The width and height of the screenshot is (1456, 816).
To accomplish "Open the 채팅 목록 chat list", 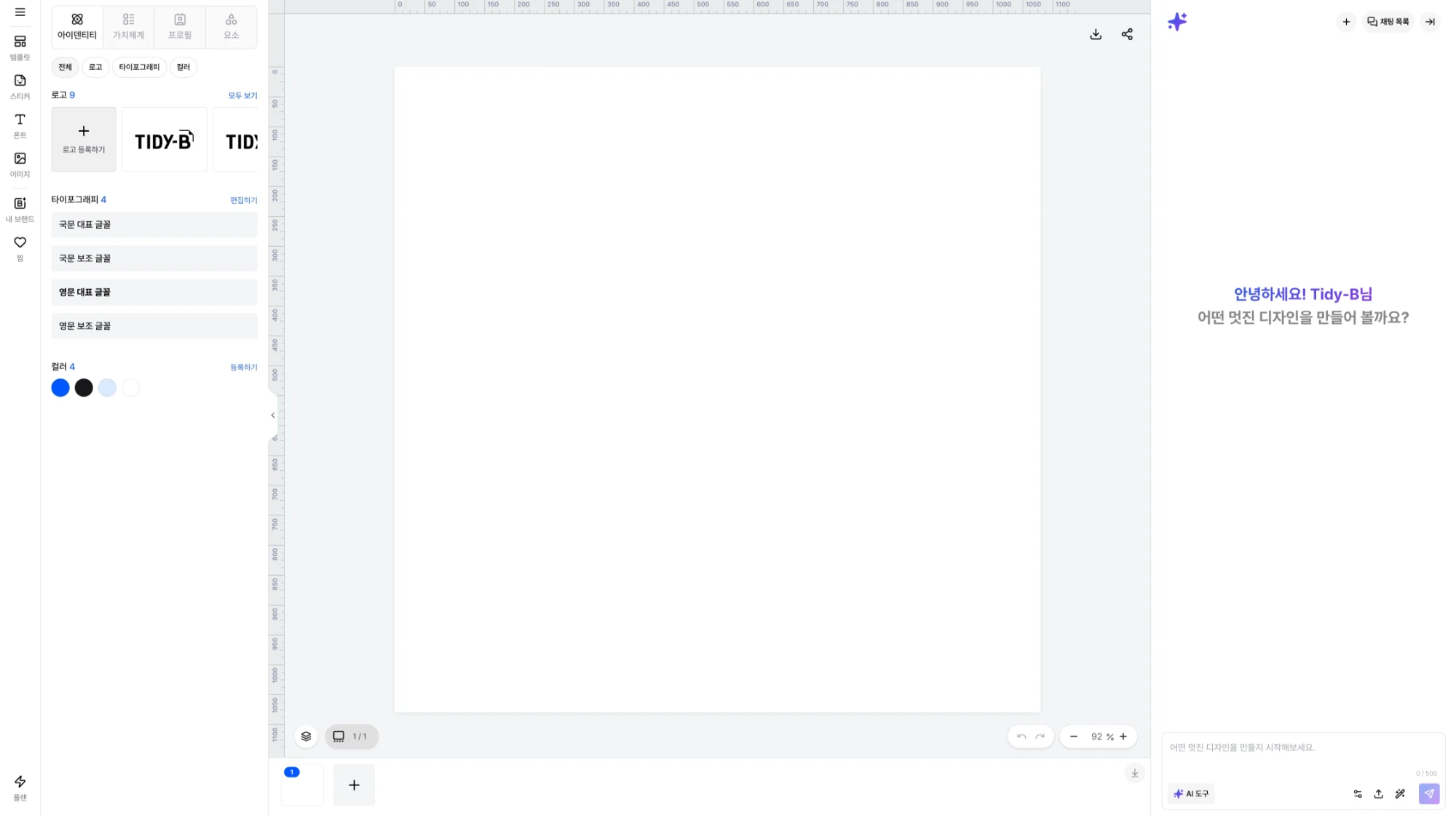I will [1388, 22].
